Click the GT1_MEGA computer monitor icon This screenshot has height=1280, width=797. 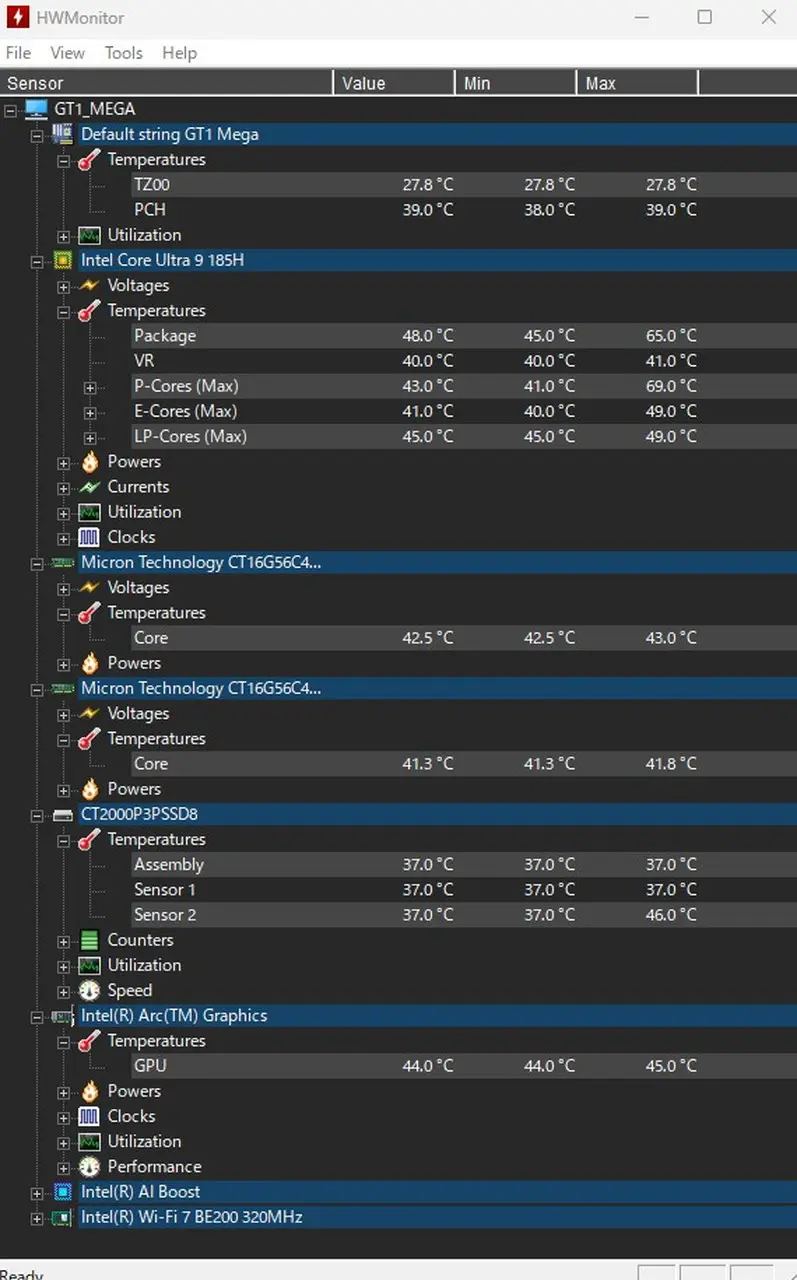pos(36,109)
